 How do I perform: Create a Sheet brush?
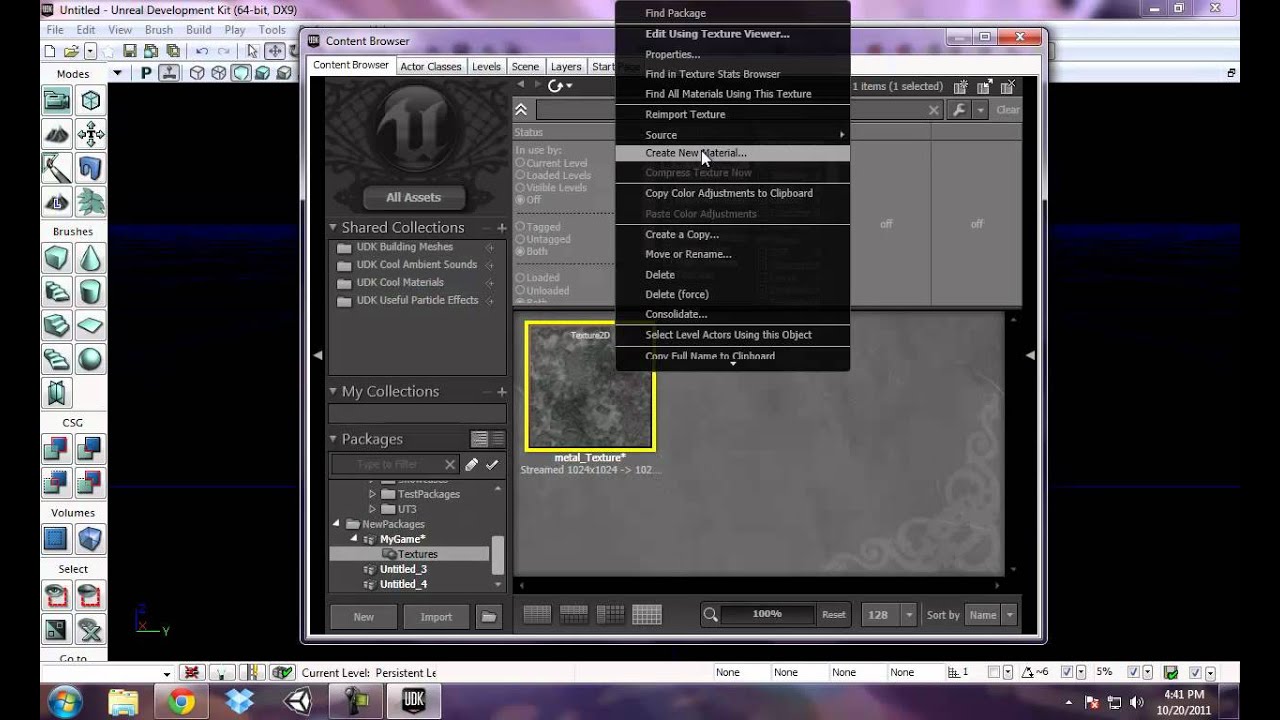click(x=90, y=325)
